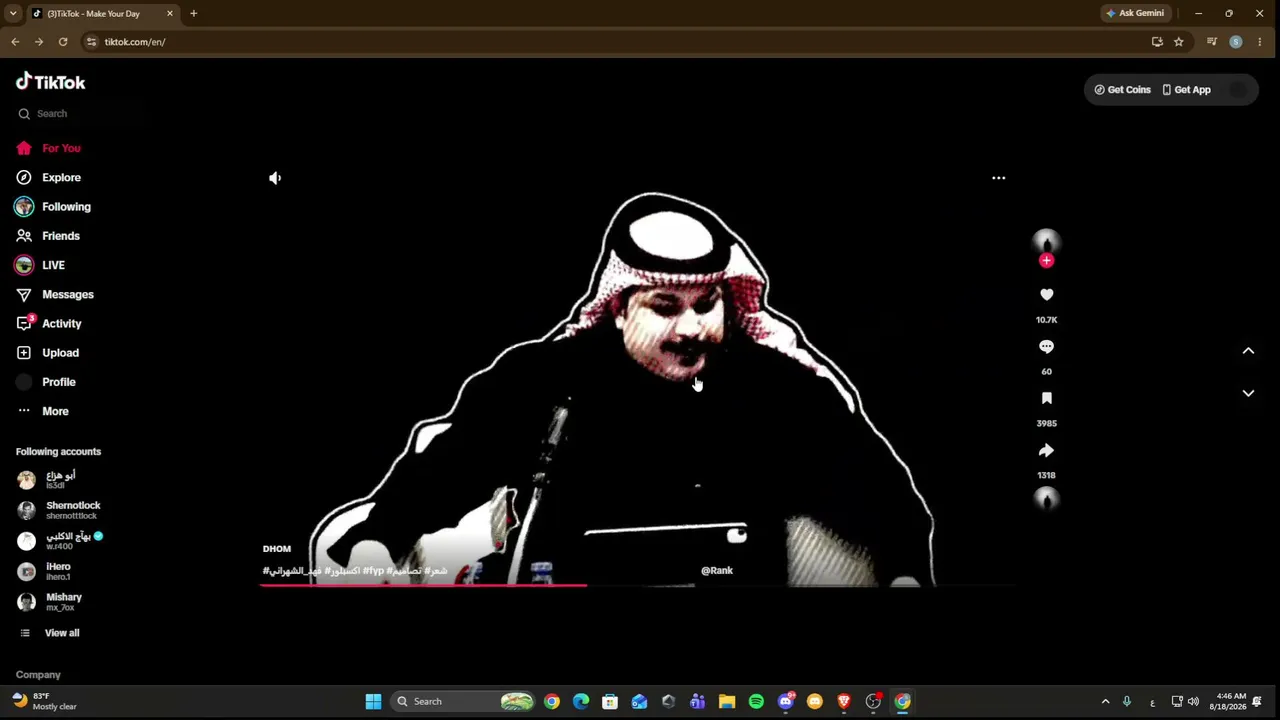Open the ls3dl following account
The height and width of the screenshot is (720, 1280).
tap(47, 479)
